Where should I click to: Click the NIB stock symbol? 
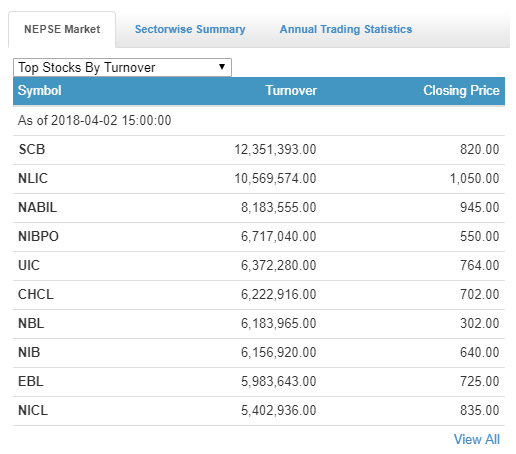29,352
